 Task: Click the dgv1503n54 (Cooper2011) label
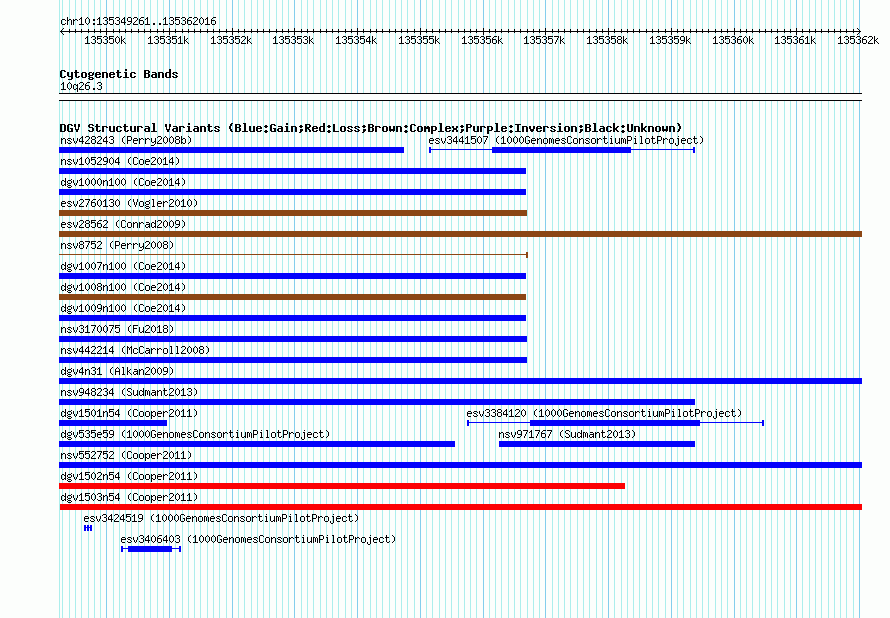point(129,497)
